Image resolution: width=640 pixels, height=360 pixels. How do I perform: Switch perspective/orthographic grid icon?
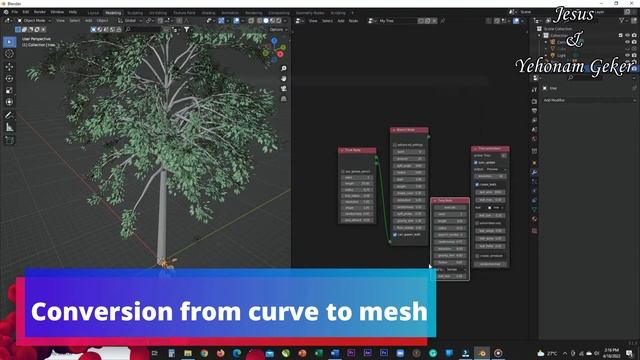click(284, 99)
